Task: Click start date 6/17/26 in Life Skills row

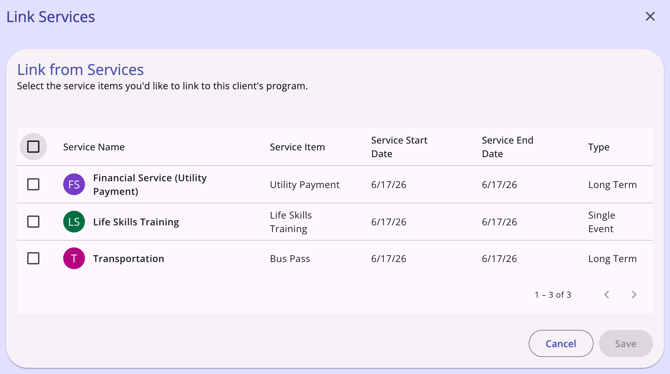Action: click(x=388, y=222)
